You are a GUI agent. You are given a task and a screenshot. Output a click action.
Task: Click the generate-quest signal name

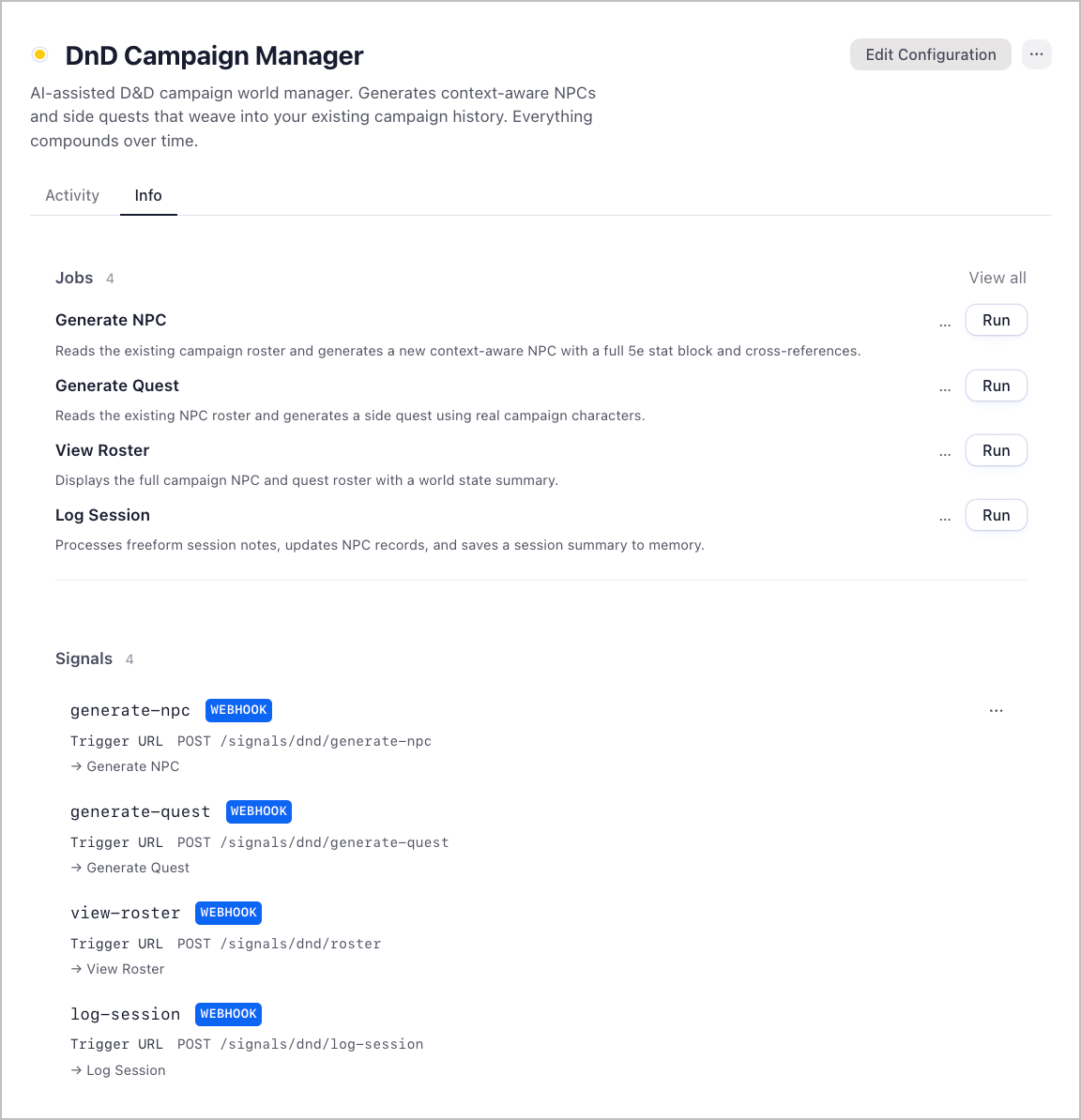click(140, 812)
